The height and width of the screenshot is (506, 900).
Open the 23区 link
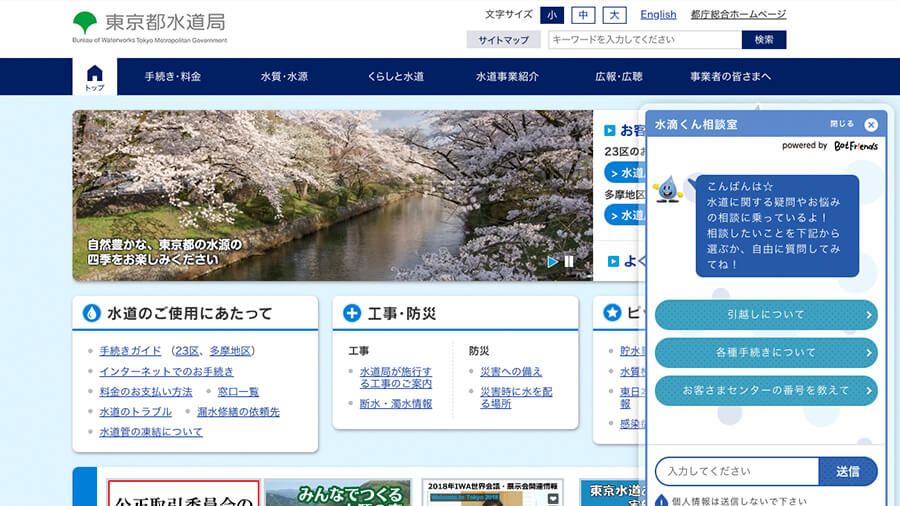point(187,351)
